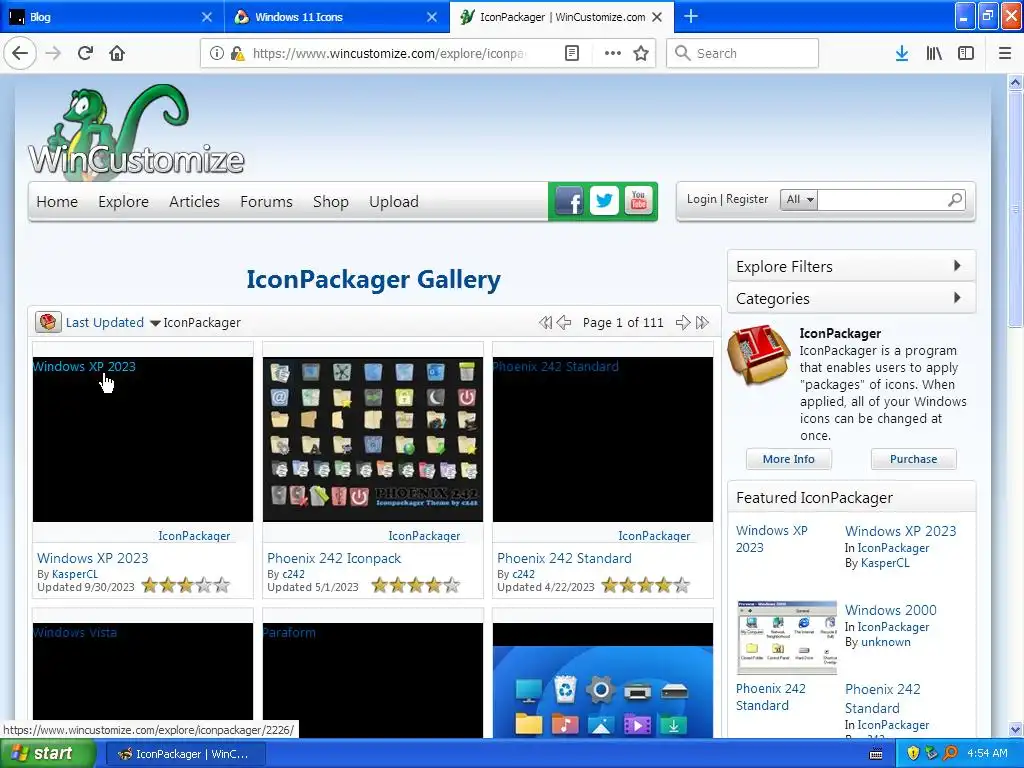Open WinCustomize Facebook page icon
Image resolution: width=1024 pixels, height=768 pixels.
click(569, 201)
